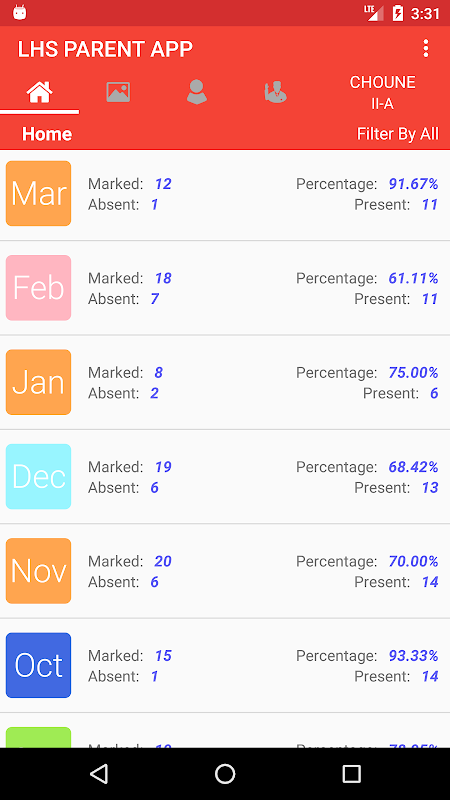Select the orange Jan month tile
The height and width of the screenshot is (800, 450).
coord(38,382)
